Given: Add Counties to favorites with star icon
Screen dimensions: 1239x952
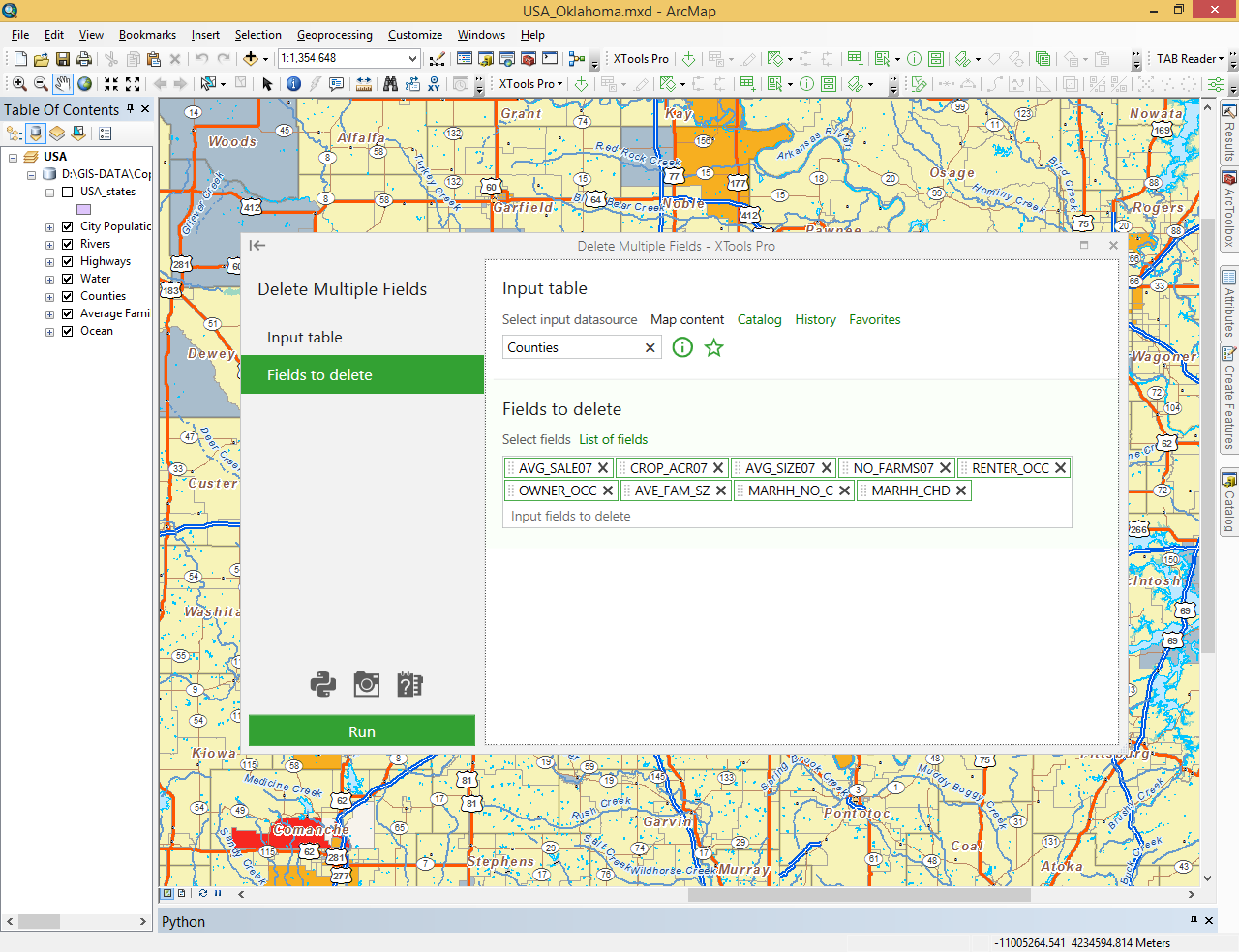Looking at the screenshot, I should point(714,347).
